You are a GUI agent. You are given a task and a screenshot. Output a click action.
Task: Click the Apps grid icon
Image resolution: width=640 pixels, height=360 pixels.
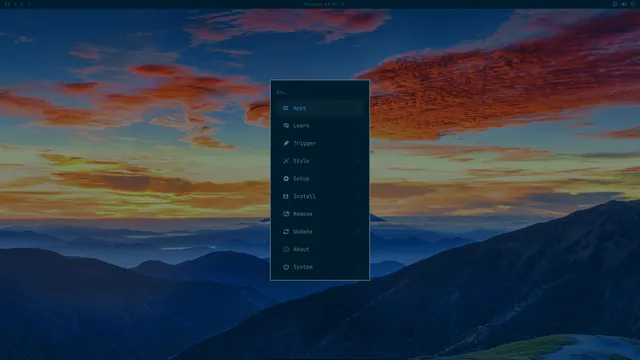pyautogui.click(x=286, y=108)
